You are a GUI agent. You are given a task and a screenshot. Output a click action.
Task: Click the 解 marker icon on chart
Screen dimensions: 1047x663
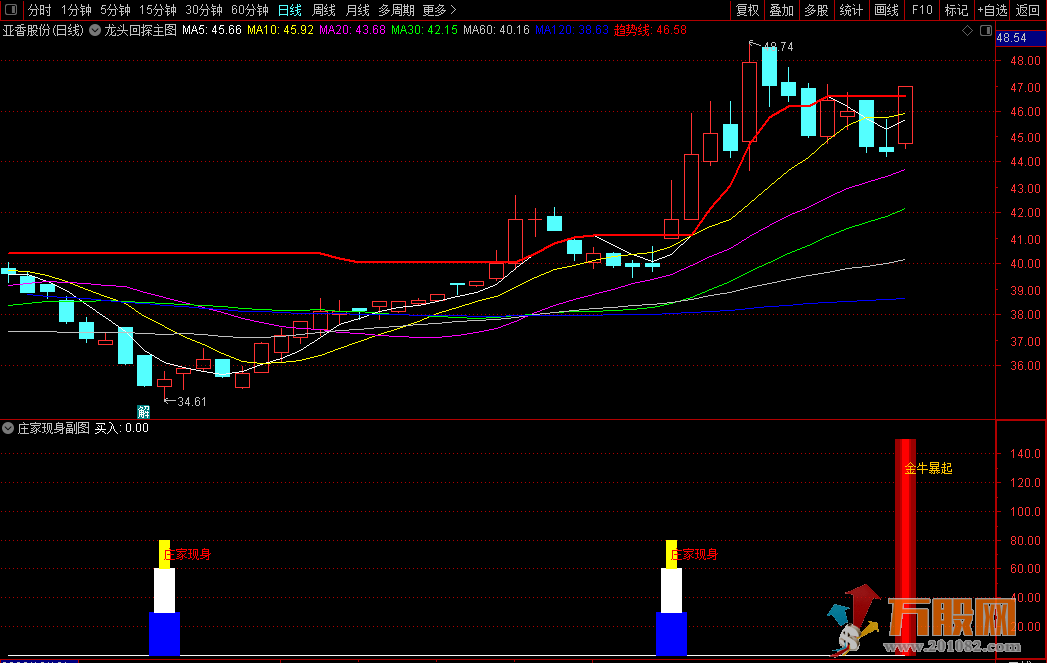(143, 411)
